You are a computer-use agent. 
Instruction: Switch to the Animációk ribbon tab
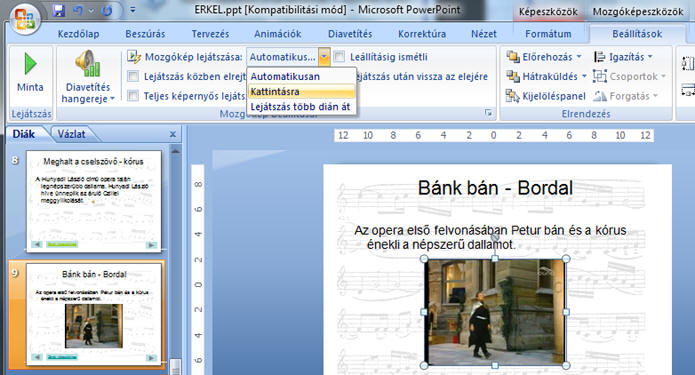point(277,34)
